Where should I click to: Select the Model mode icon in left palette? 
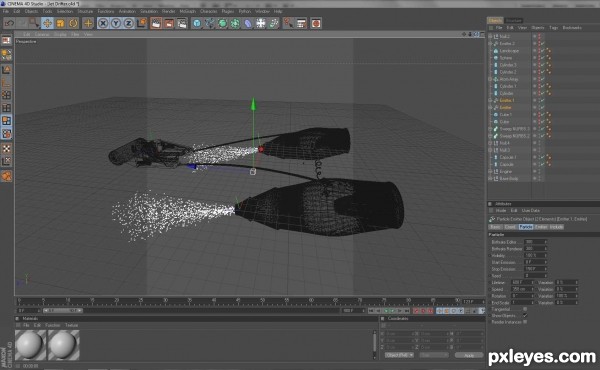pos(7,70)
